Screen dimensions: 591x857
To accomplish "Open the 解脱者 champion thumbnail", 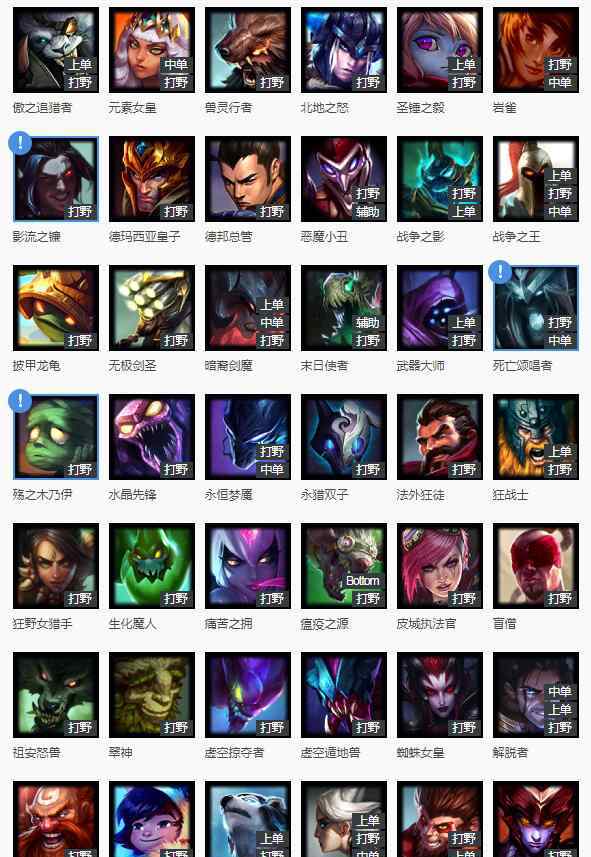I will tap(536, 695).
